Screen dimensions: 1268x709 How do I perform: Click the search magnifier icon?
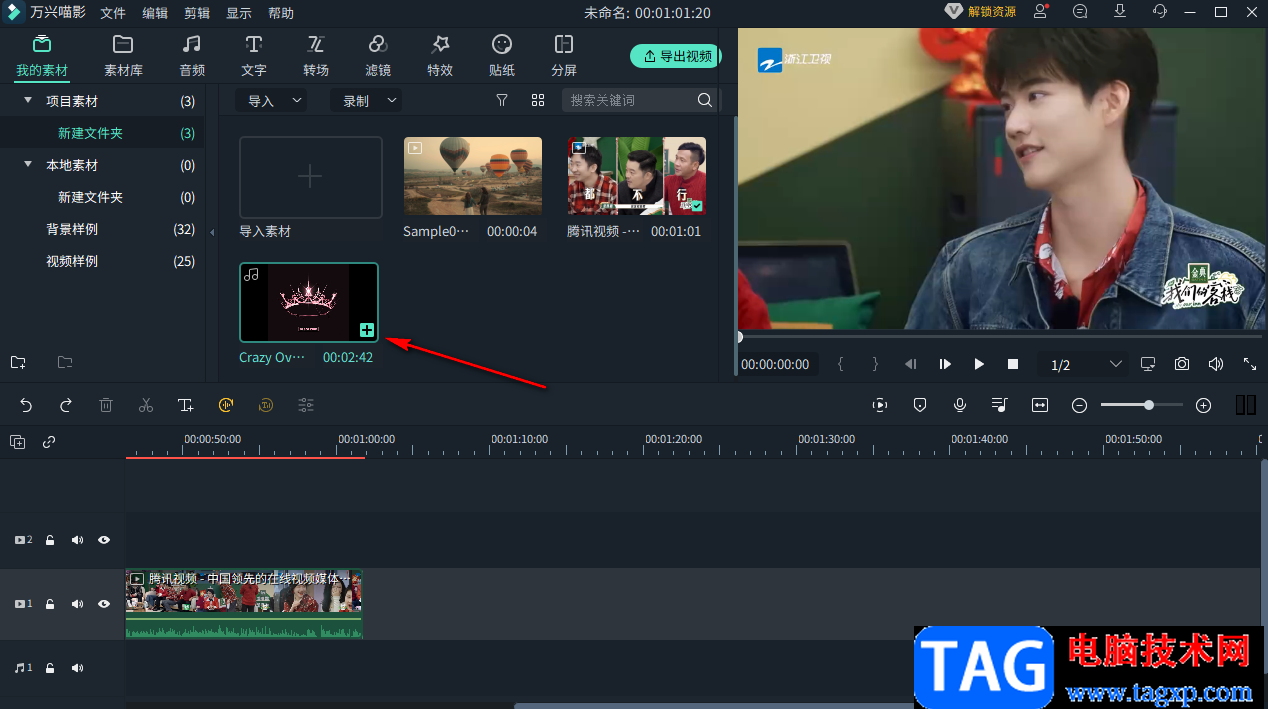click(705, 100)
